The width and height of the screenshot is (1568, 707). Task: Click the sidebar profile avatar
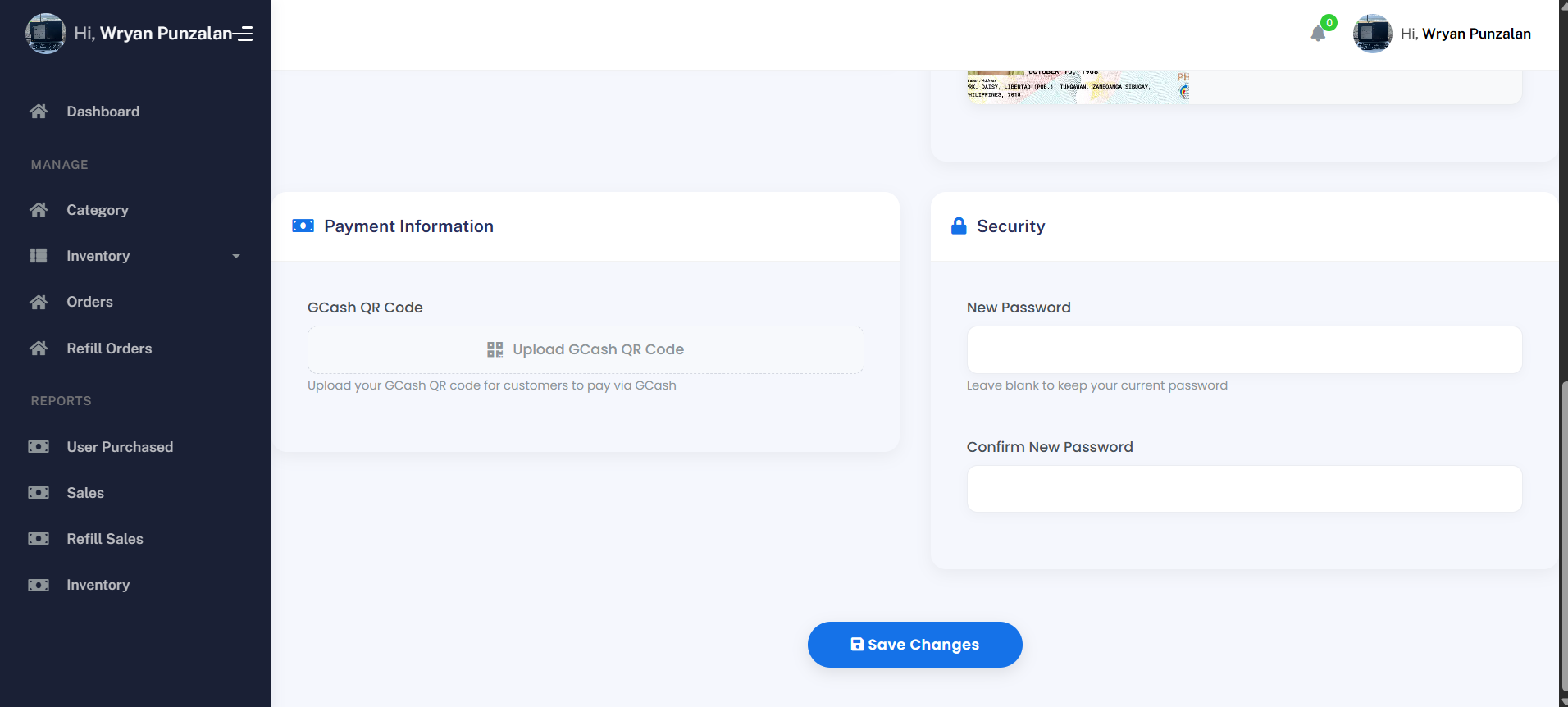[x=46, y=34]
